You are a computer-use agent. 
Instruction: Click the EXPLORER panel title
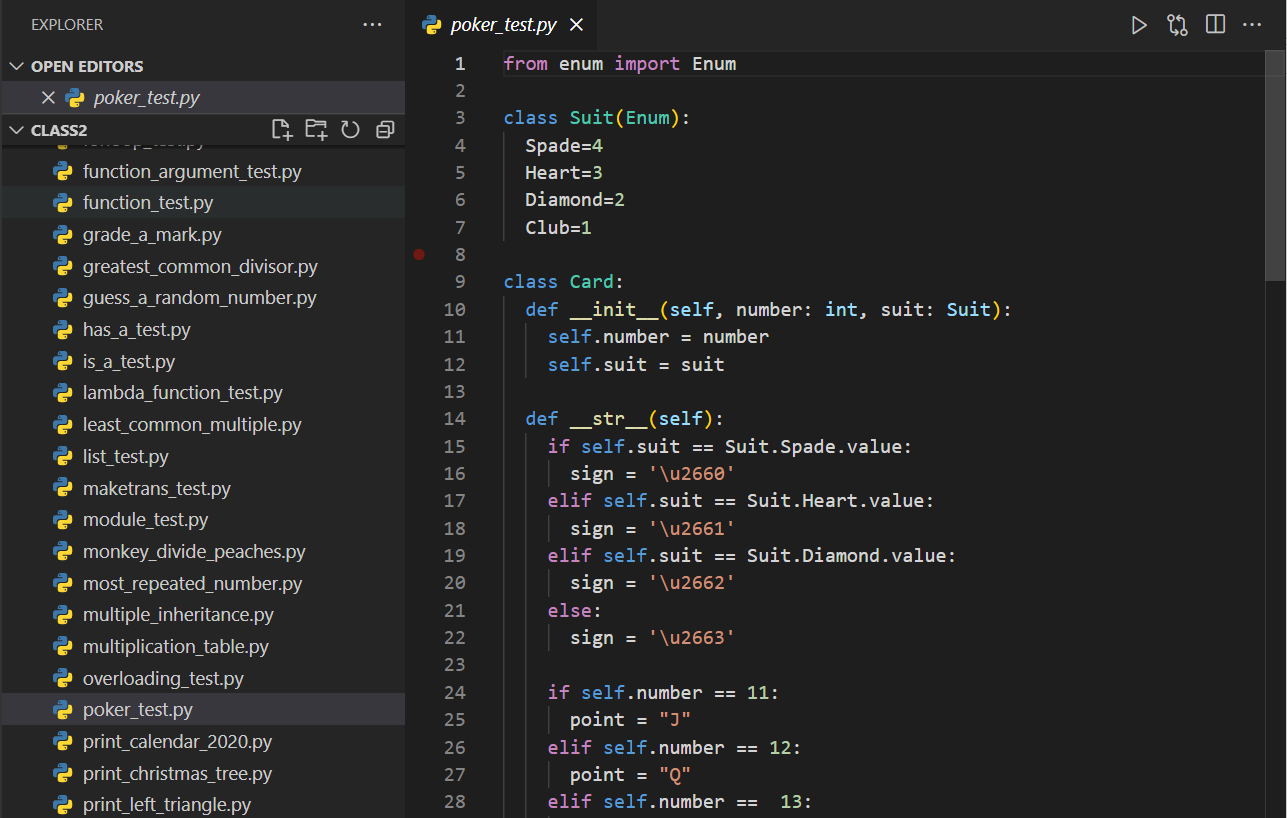[x=67, y=24]
